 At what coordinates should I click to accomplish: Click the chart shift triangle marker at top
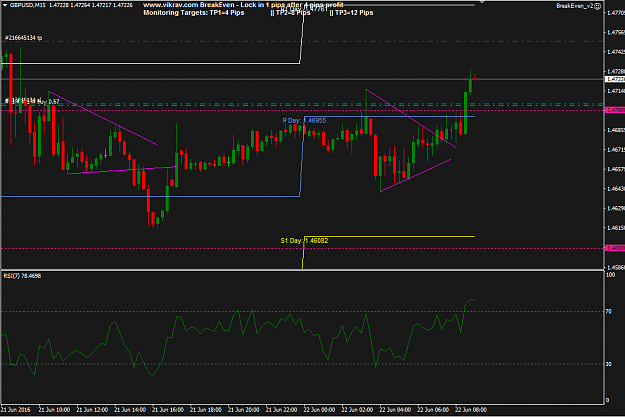pyautogui.click(x=482, y=2)
